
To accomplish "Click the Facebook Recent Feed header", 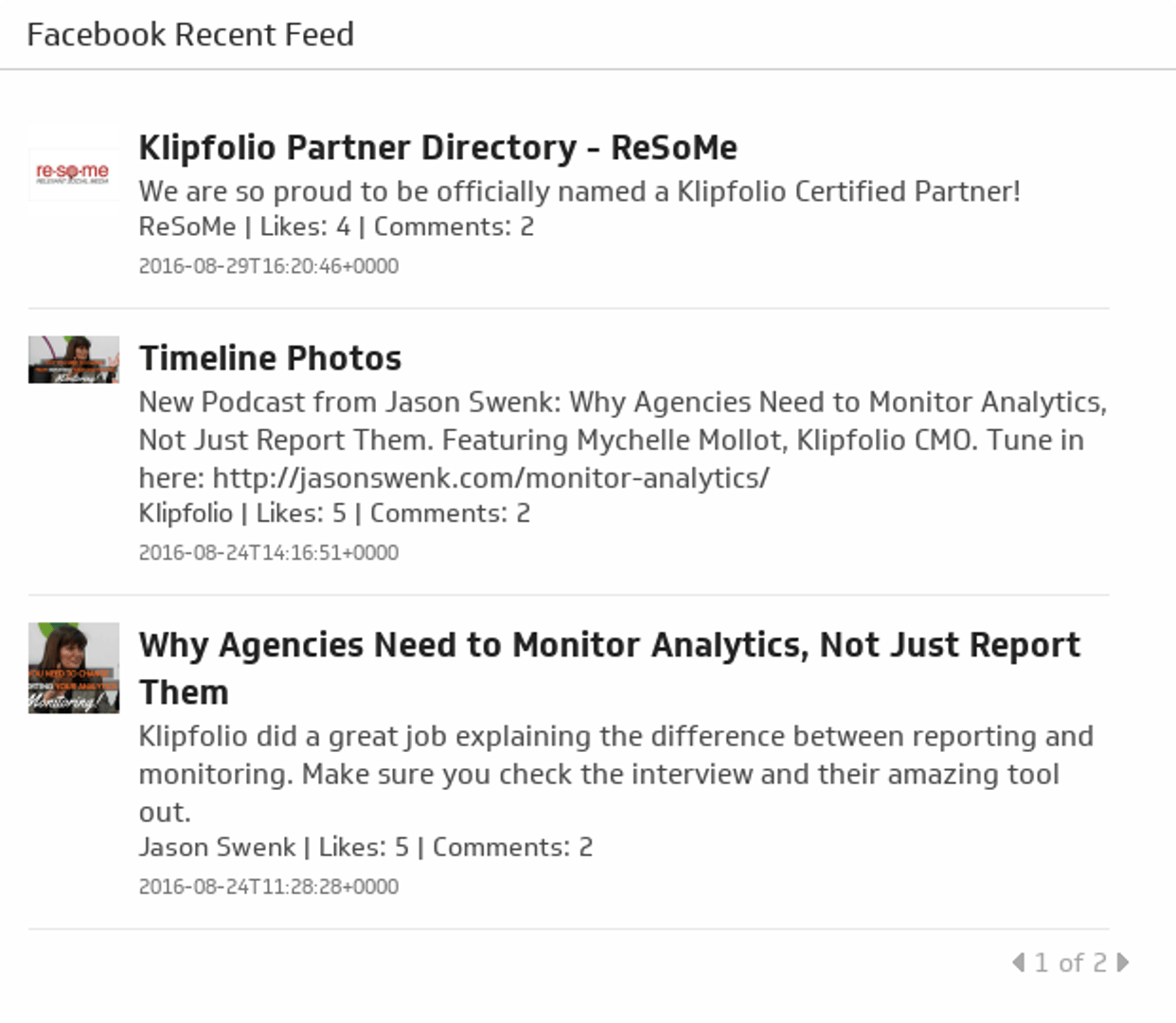I will click(190, 34).
